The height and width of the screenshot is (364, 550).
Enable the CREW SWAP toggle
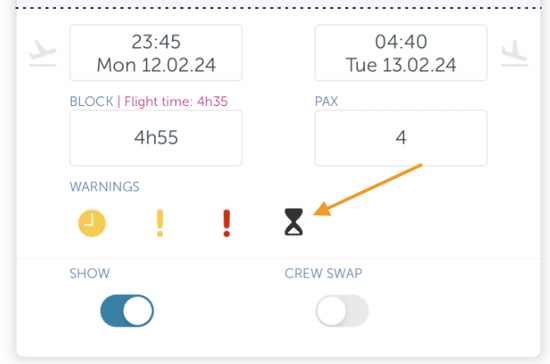tap(342, 311)
